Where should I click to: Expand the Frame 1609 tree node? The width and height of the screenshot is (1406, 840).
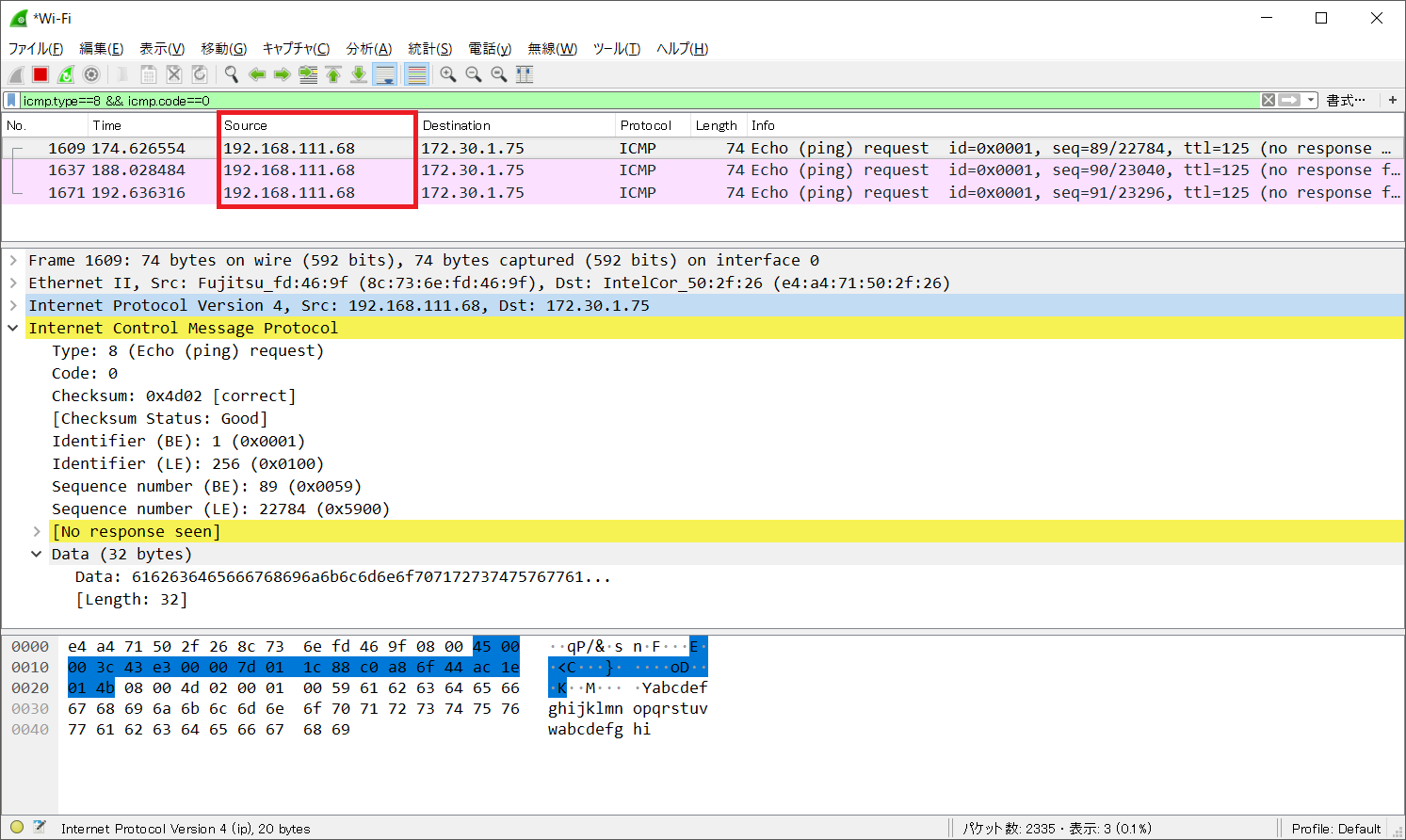click(x=13, y=260)
